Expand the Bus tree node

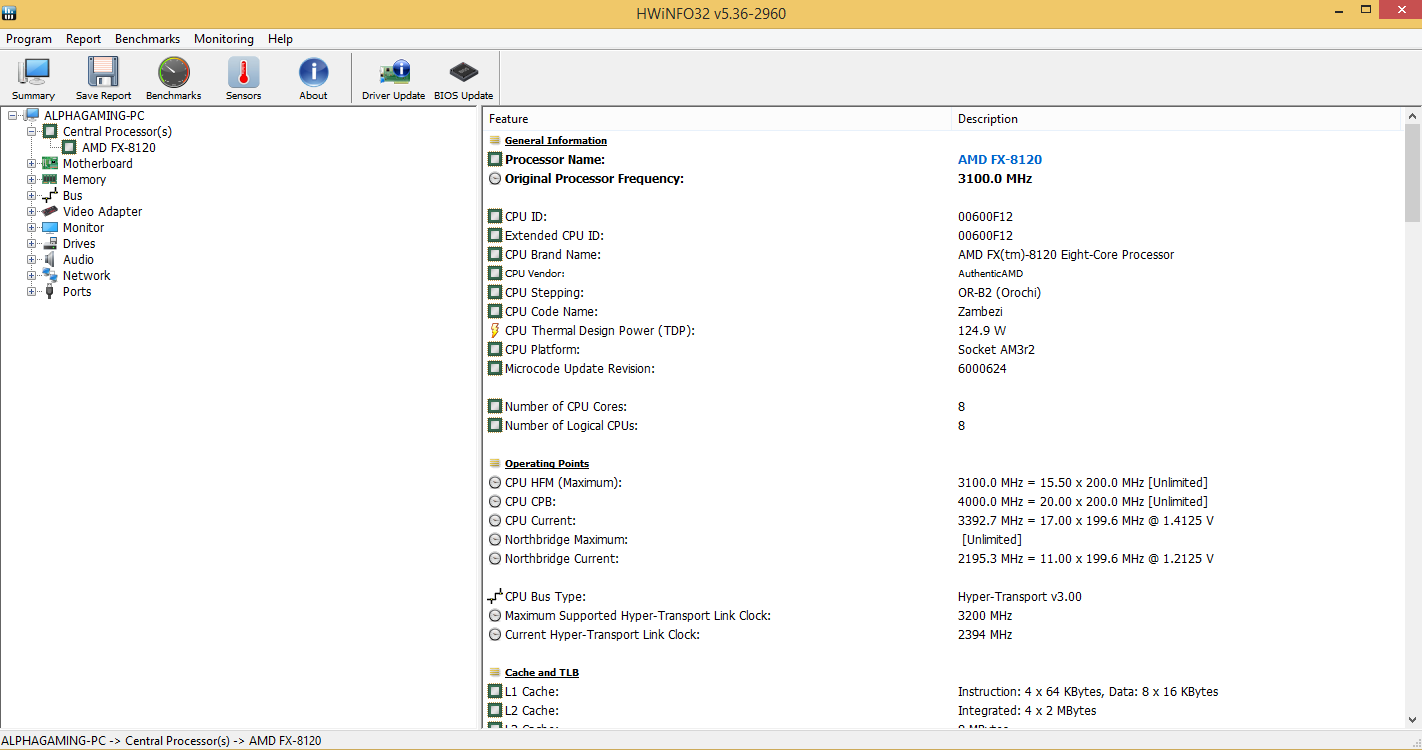click(31, 195)
